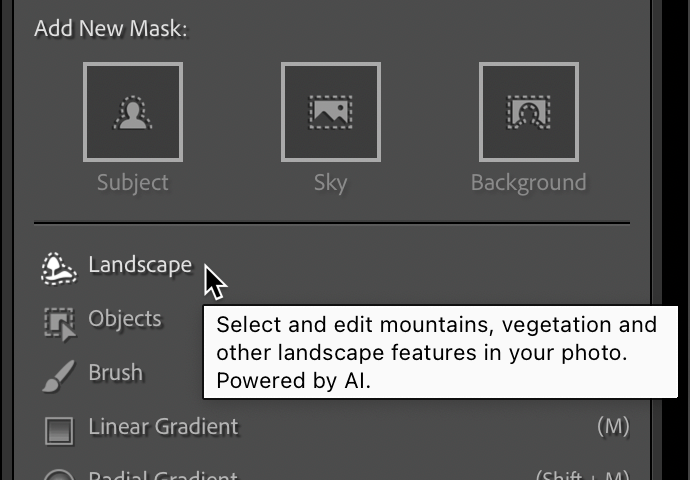Screen dimensions: 690x480
Task: Choose the Radial Gradient circle icon
Action: pyautogui.click(x=59, y=474)
